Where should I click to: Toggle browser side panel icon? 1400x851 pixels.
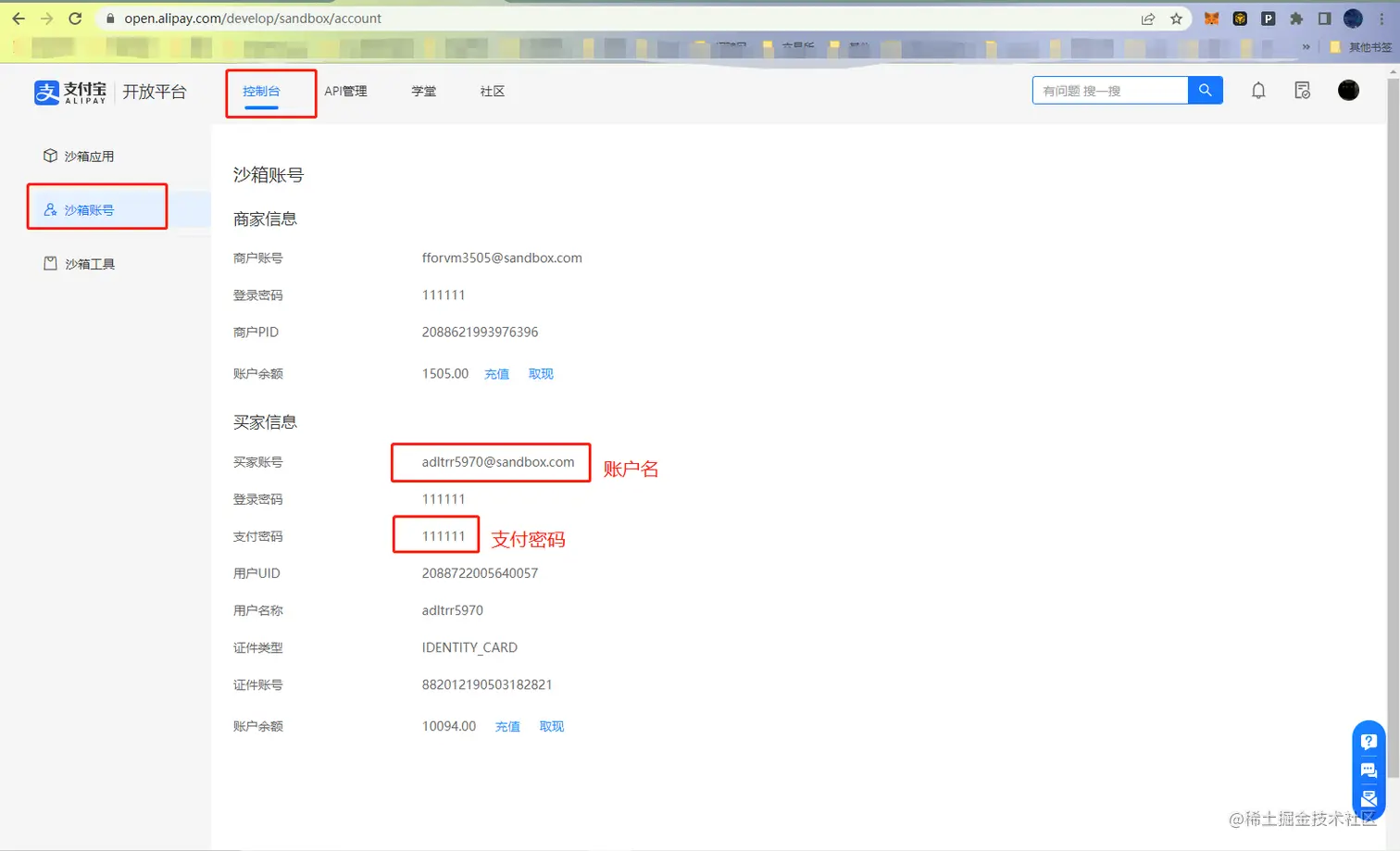click(1324, 19)
